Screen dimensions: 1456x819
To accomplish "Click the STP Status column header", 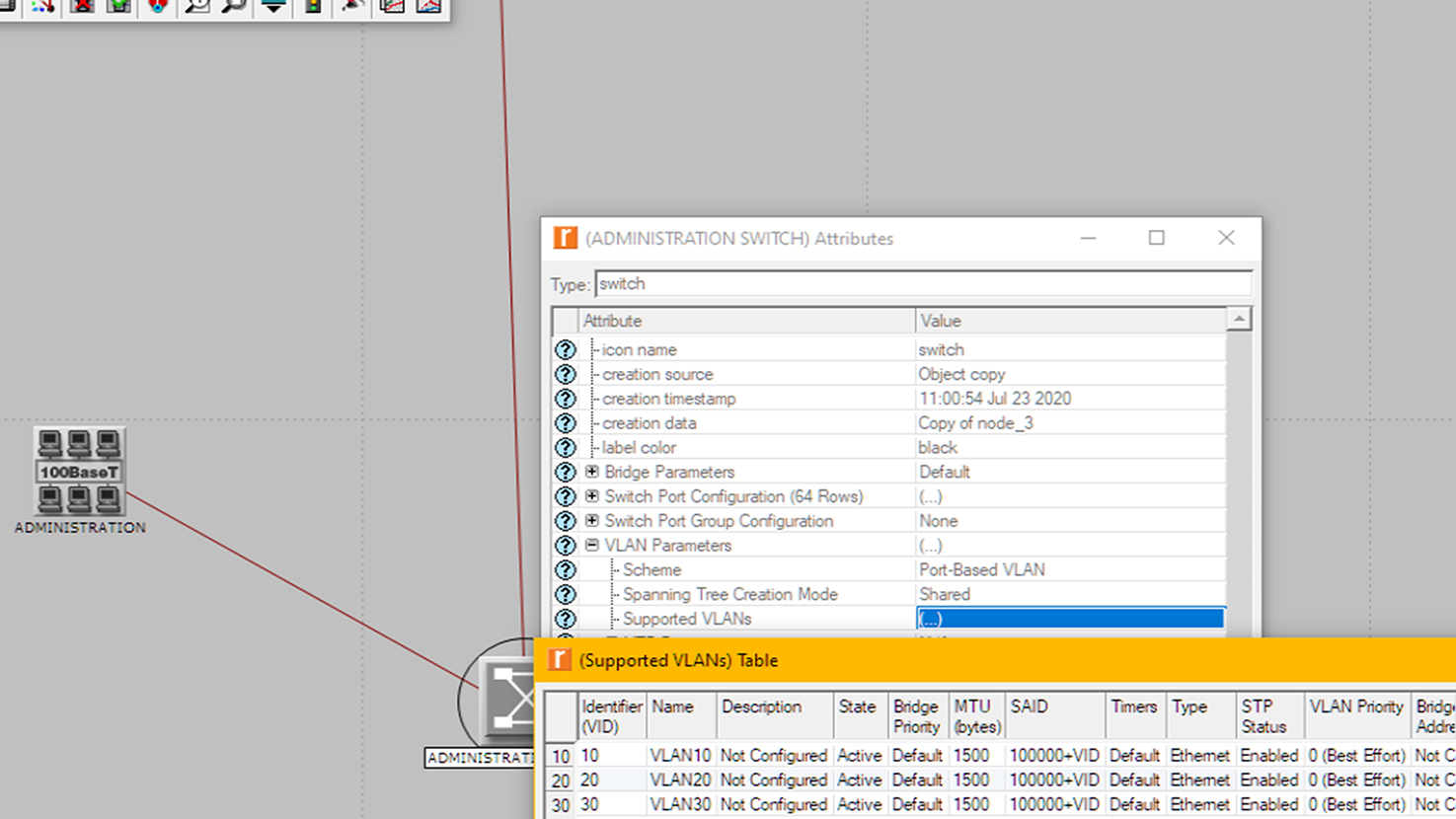I will click(x=1270, y=716).
